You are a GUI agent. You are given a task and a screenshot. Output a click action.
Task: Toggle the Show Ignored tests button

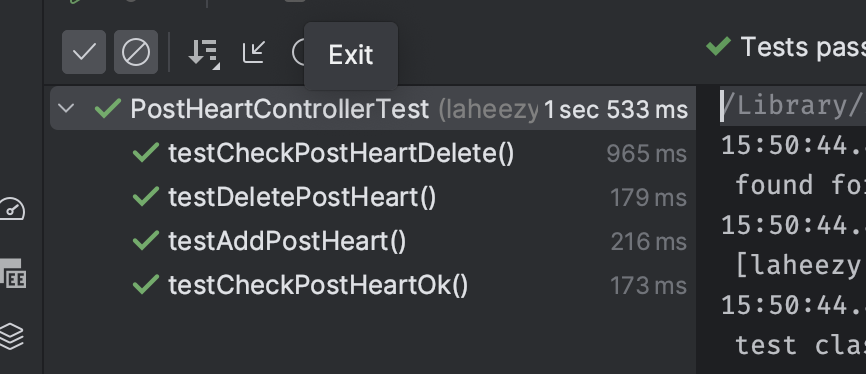(136, 52)
